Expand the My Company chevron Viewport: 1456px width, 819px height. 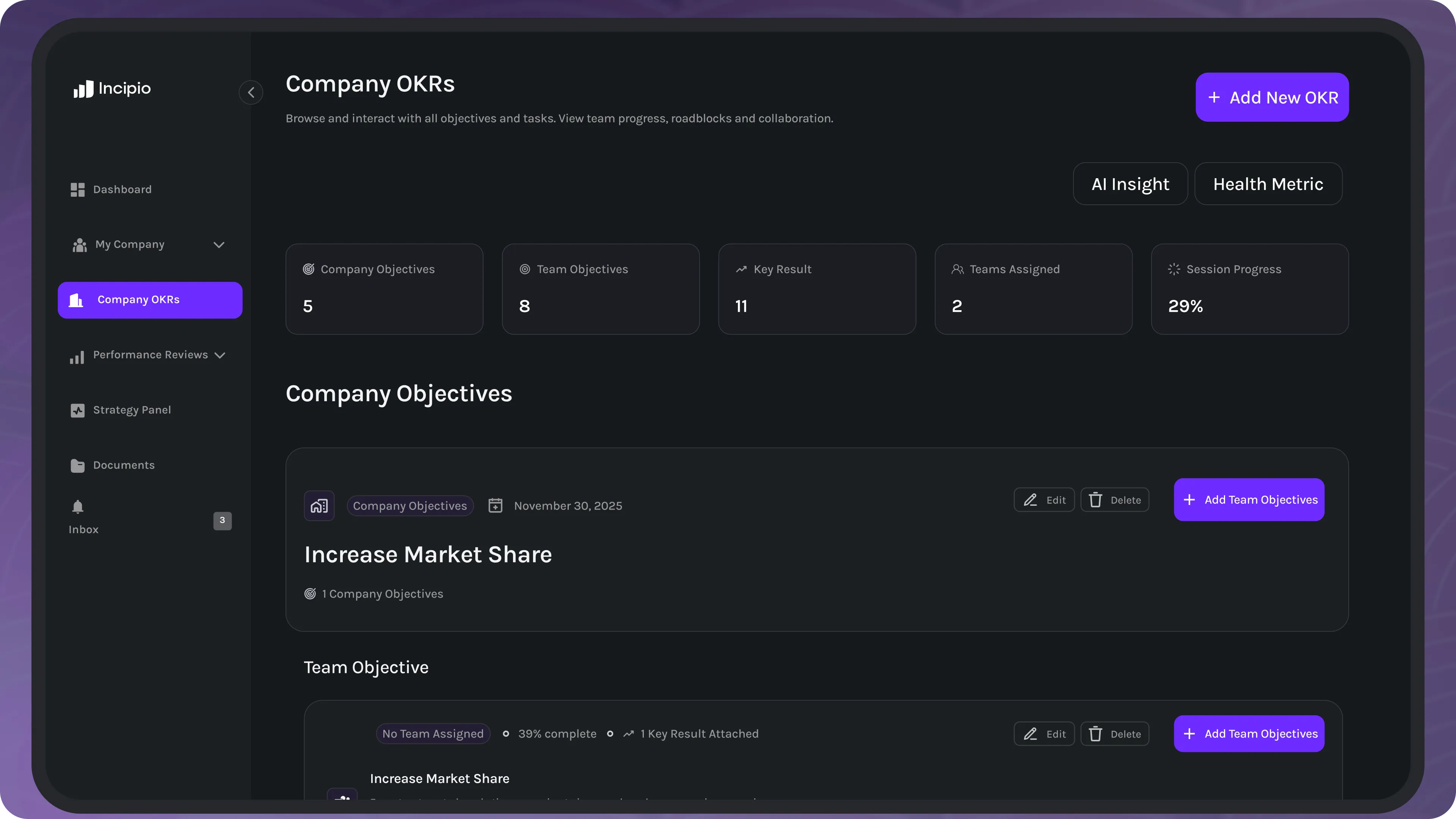(219, 245)
